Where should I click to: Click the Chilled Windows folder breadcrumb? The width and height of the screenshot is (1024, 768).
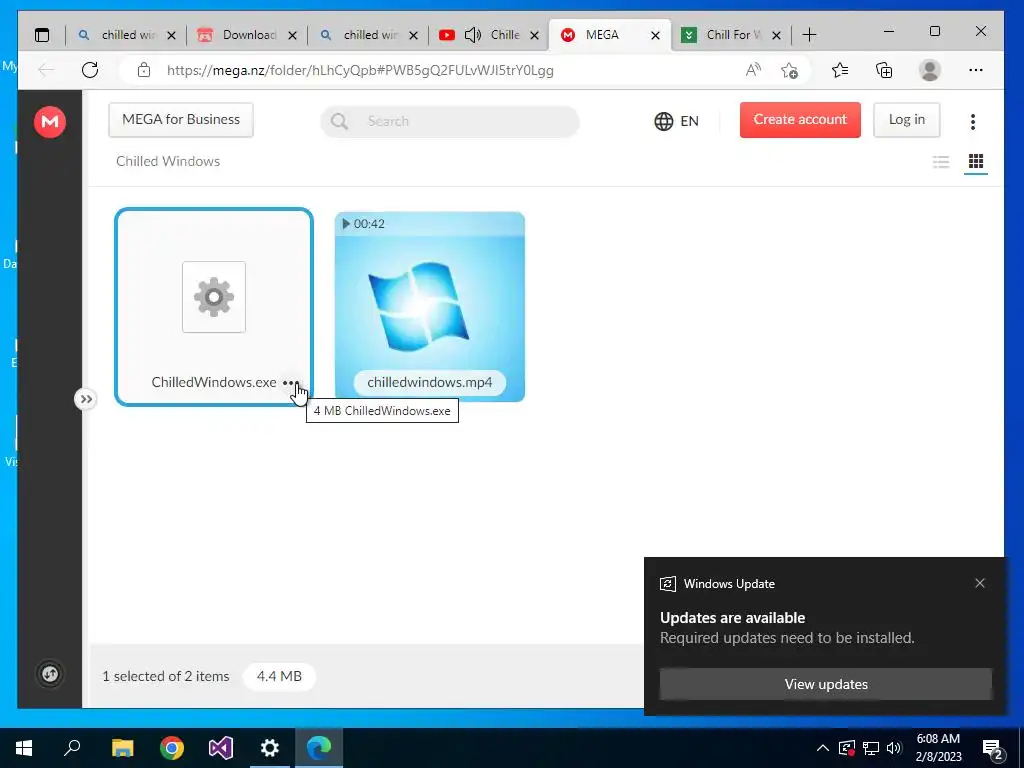[168, 161]
